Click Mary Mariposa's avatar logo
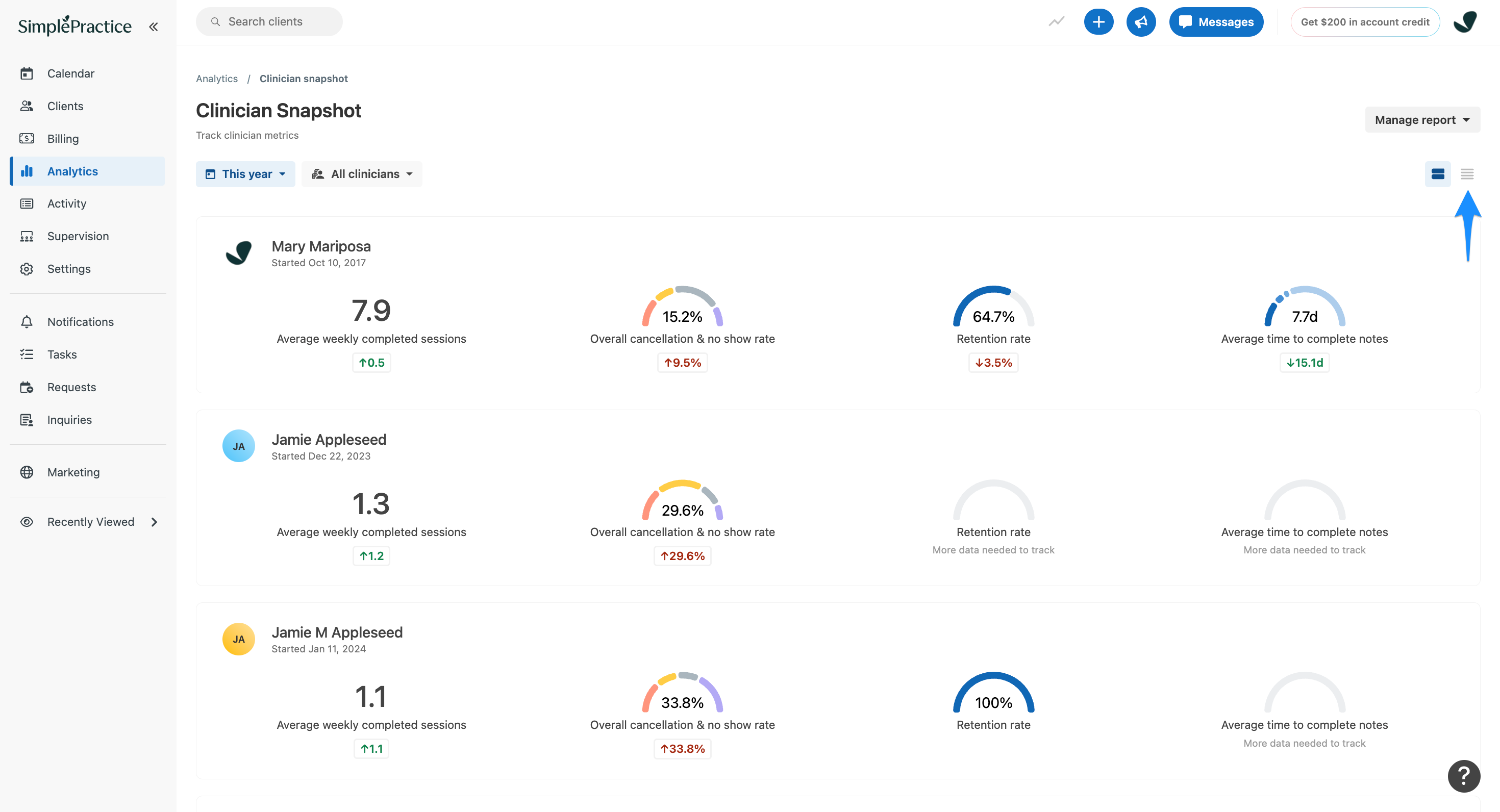 pos(239,252)
